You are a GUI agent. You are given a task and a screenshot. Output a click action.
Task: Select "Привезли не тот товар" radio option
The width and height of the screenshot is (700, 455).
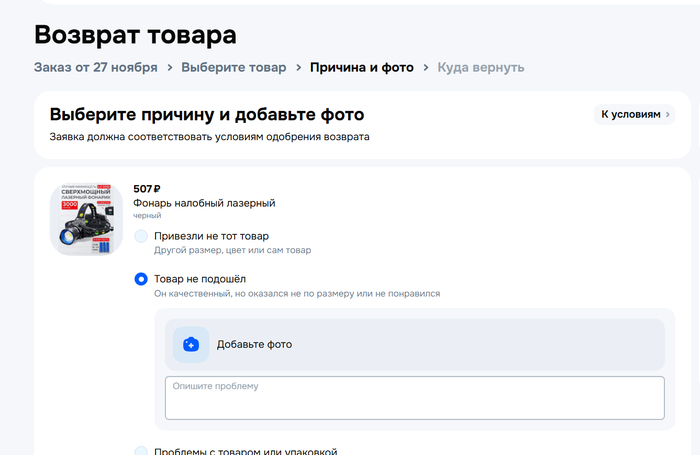point(141,237)
